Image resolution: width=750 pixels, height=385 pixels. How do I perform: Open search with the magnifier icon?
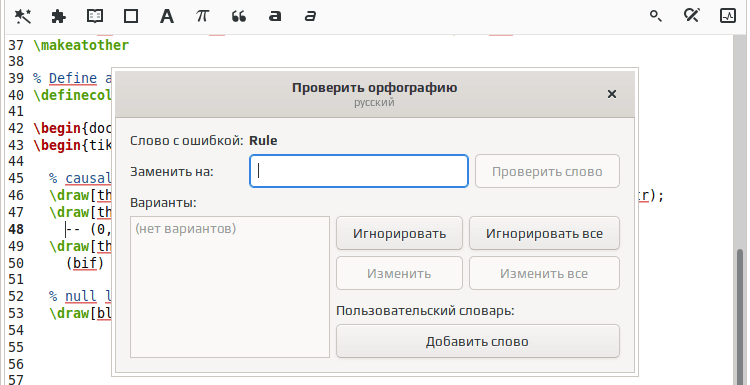click(x=655, y=16)
